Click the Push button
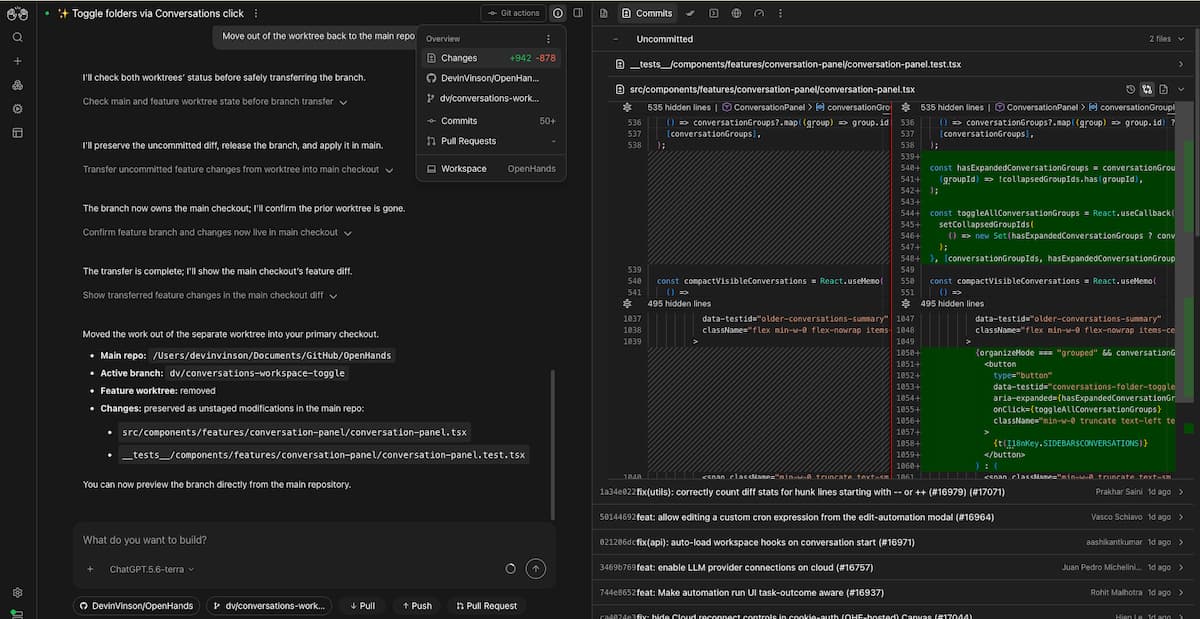Screen dimensions: 1200x619 (x=417, y=605)
